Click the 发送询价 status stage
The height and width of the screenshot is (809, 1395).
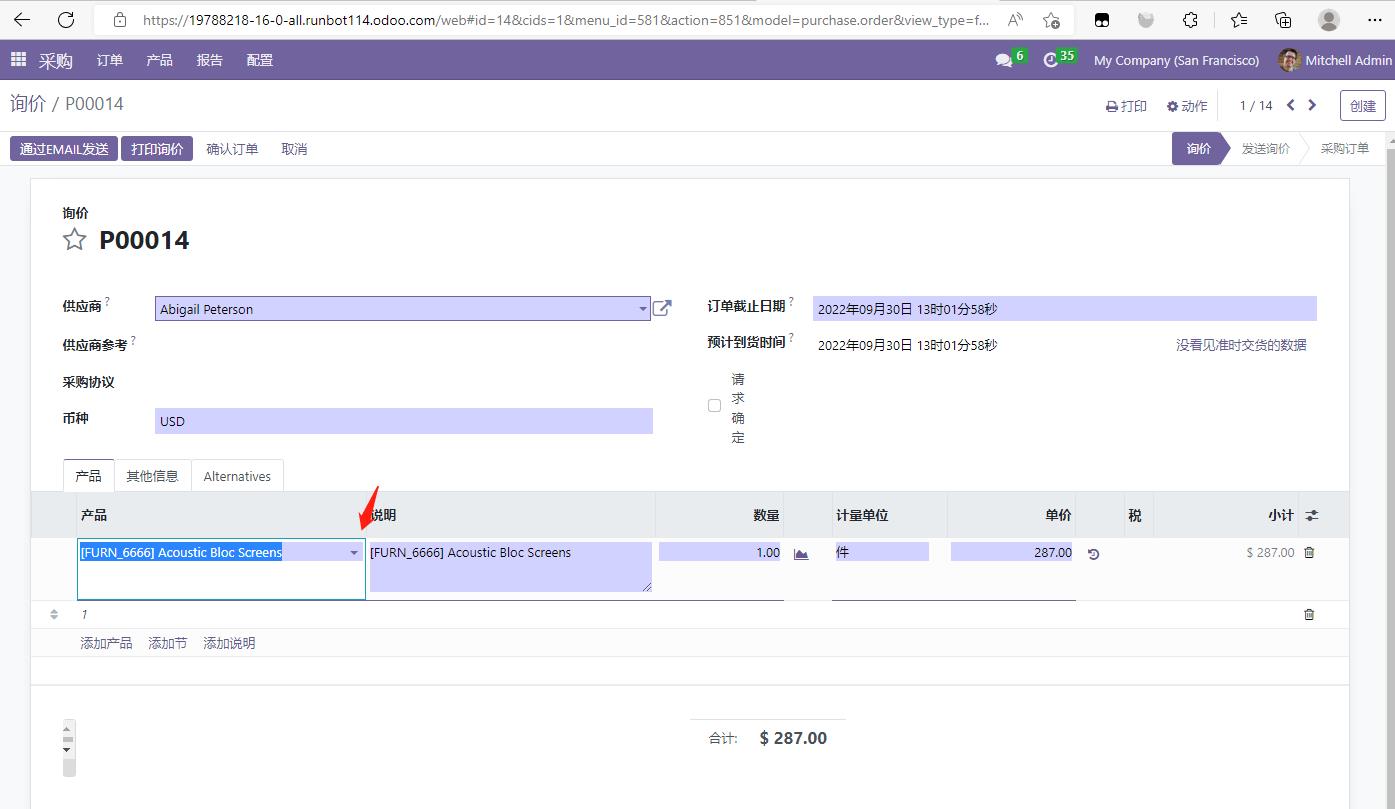coord(1265,149)
